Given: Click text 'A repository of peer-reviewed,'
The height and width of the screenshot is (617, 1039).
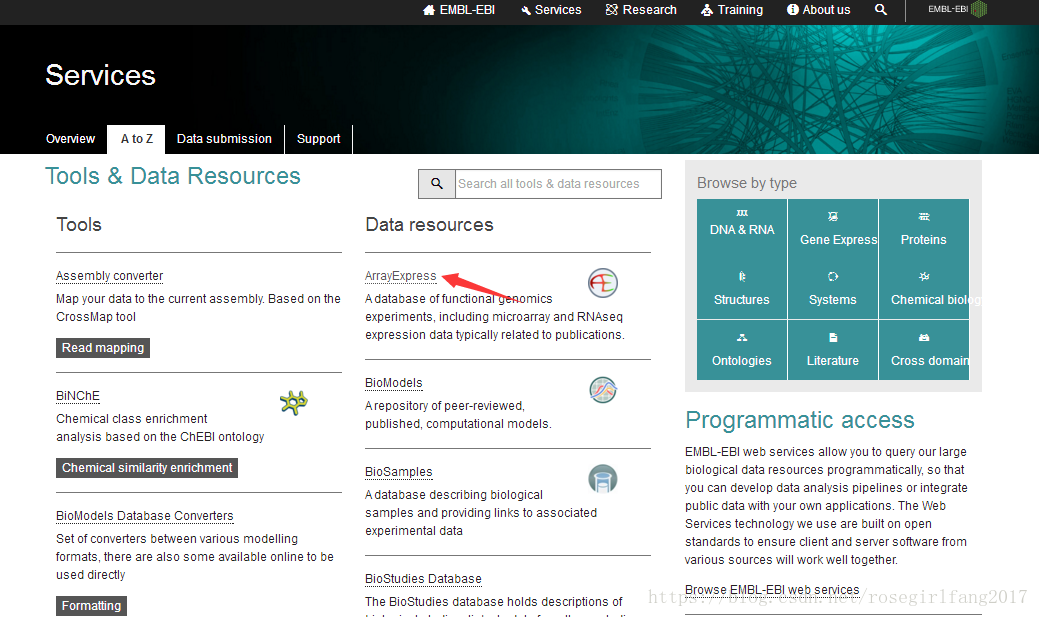Looking at the screenshot, I should (445, 406).
